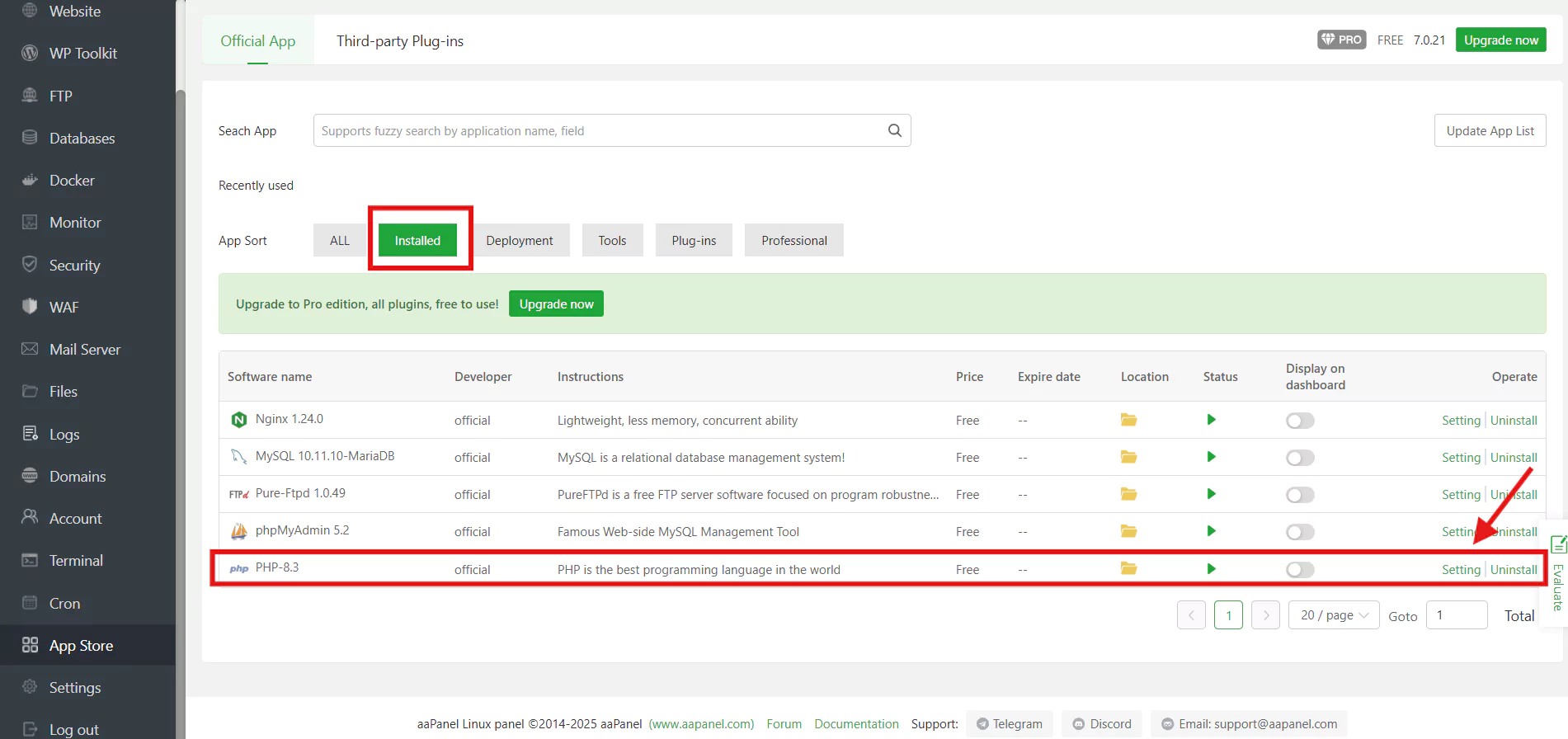This screenshot has width=1568, height=739.
Task: Open the Documentation footer link
Action: coord(856,723)
